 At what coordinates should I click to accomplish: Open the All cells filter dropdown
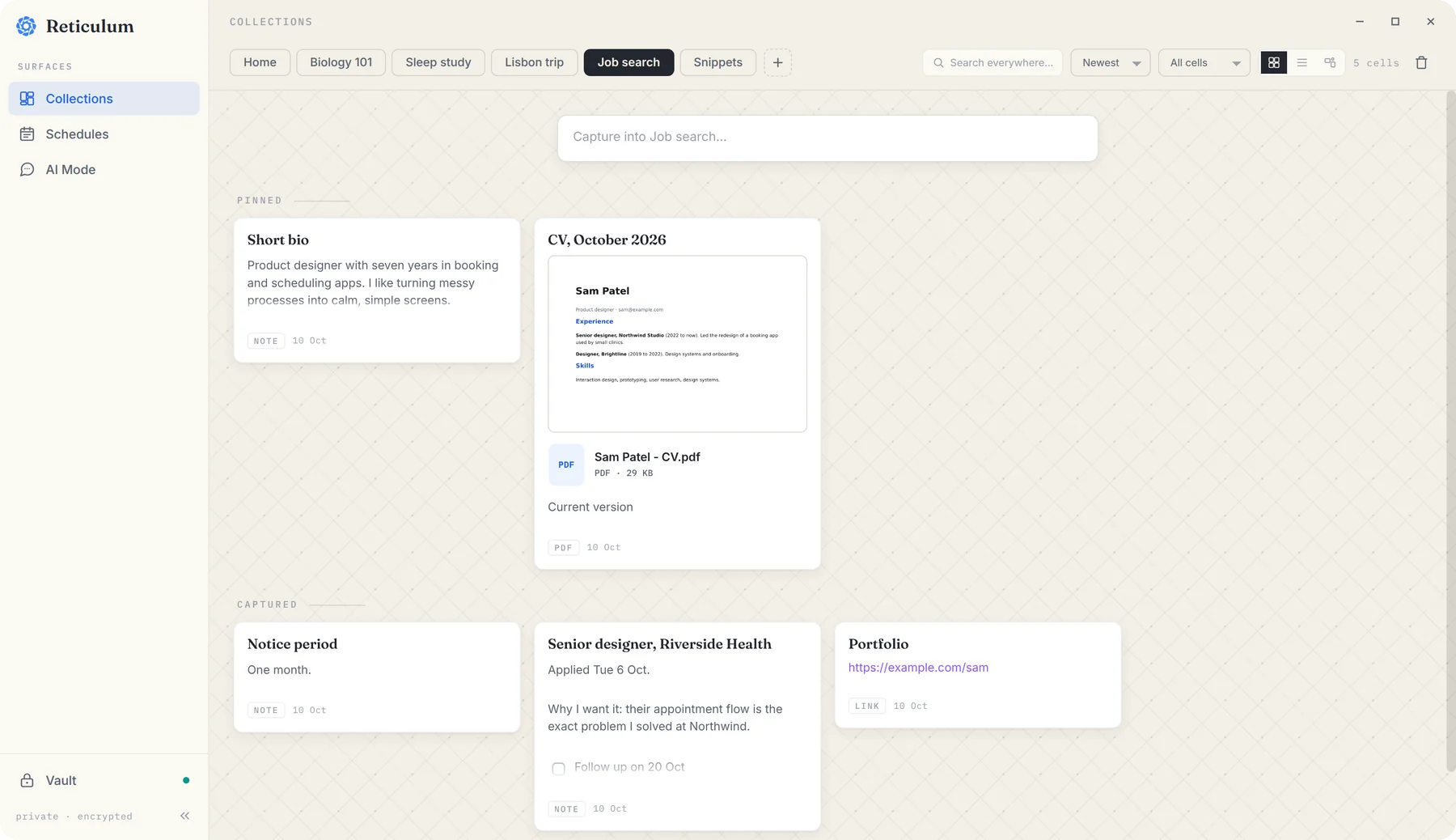click(1204, 62)
